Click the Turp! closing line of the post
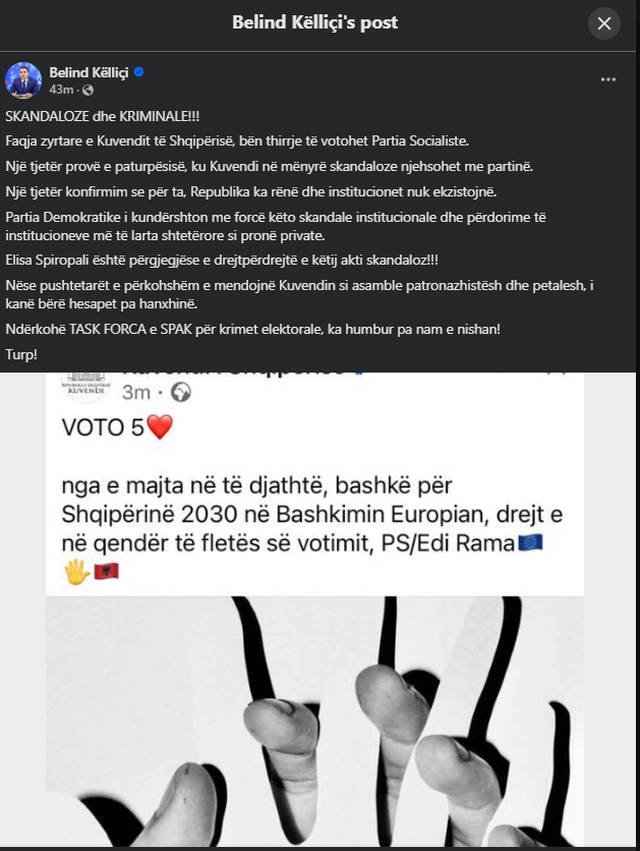This screenshot has height=851, width=640. click(21, 355)
